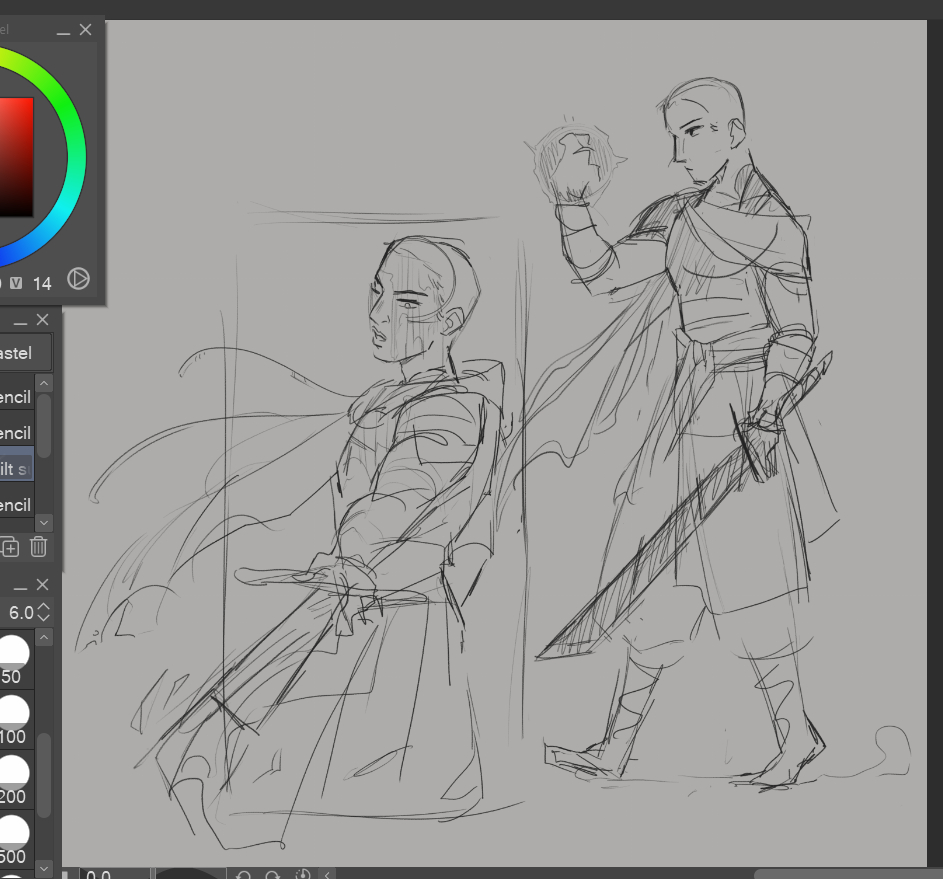Close the color wheel panel
The image size is (943, 879).
85,30
